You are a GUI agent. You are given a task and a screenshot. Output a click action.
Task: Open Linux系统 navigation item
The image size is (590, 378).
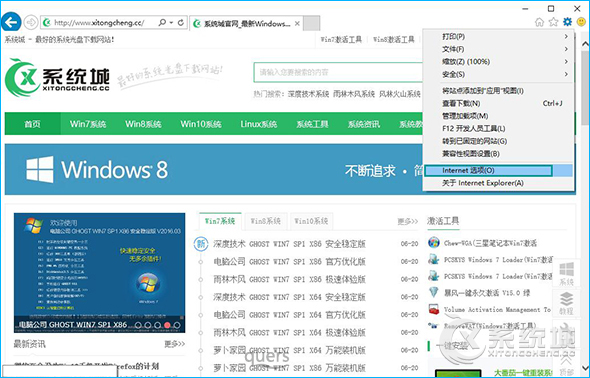click(259, 124)
